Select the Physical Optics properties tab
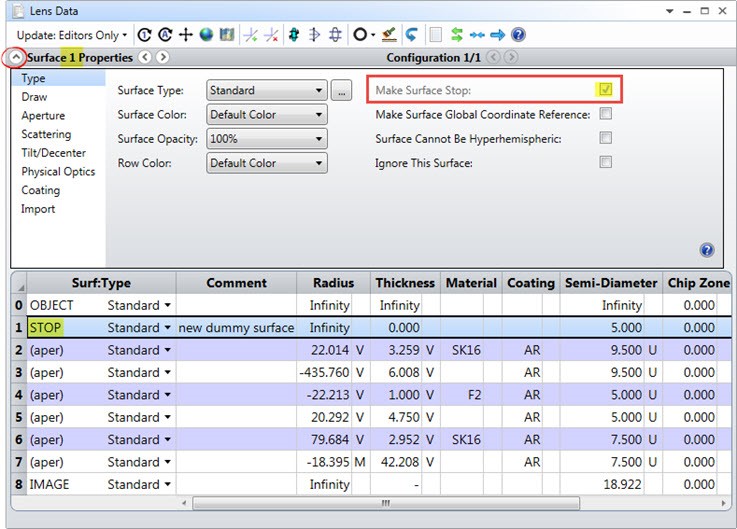Screen dimensions: 737x529 [58, 172]
